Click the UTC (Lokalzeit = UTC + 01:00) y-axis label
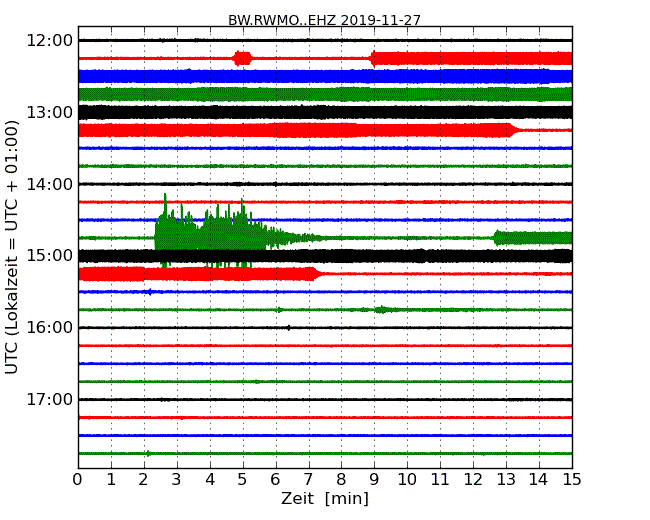The height and width of the screenshot is (520, 650). pos(12,247)
